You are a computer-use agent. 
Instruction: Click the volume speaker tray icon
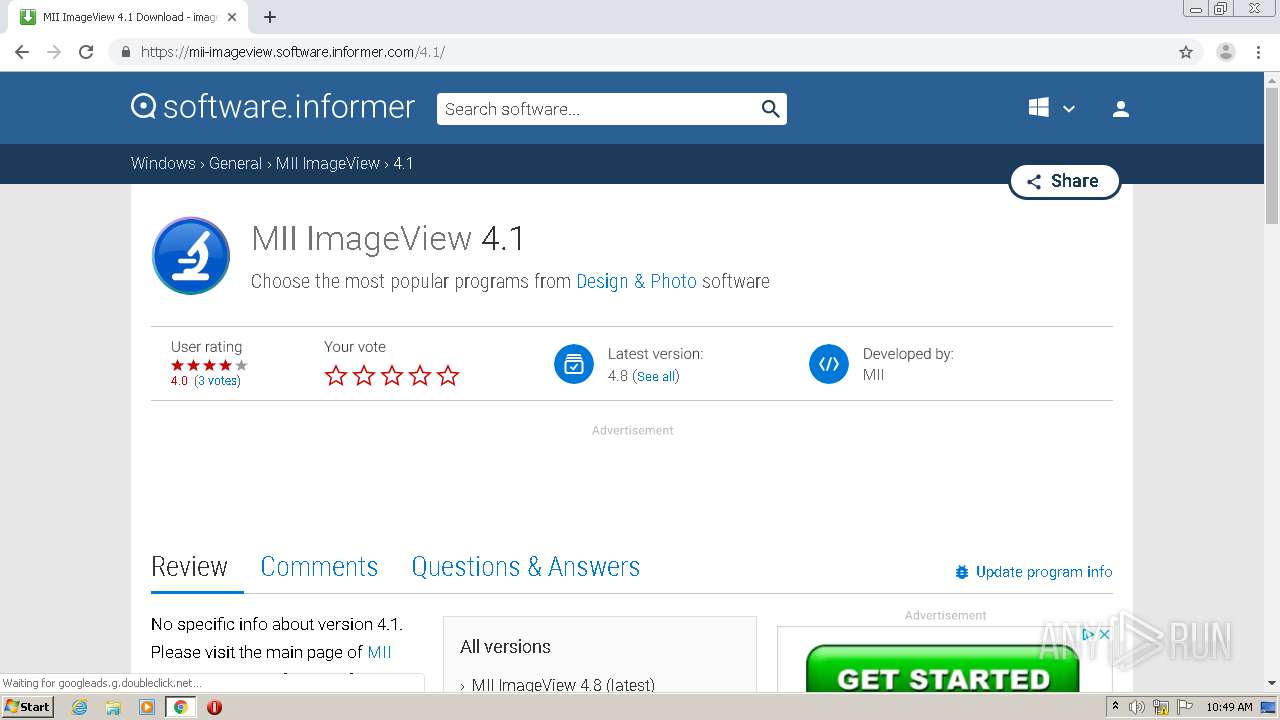(x=1137, y=707)
